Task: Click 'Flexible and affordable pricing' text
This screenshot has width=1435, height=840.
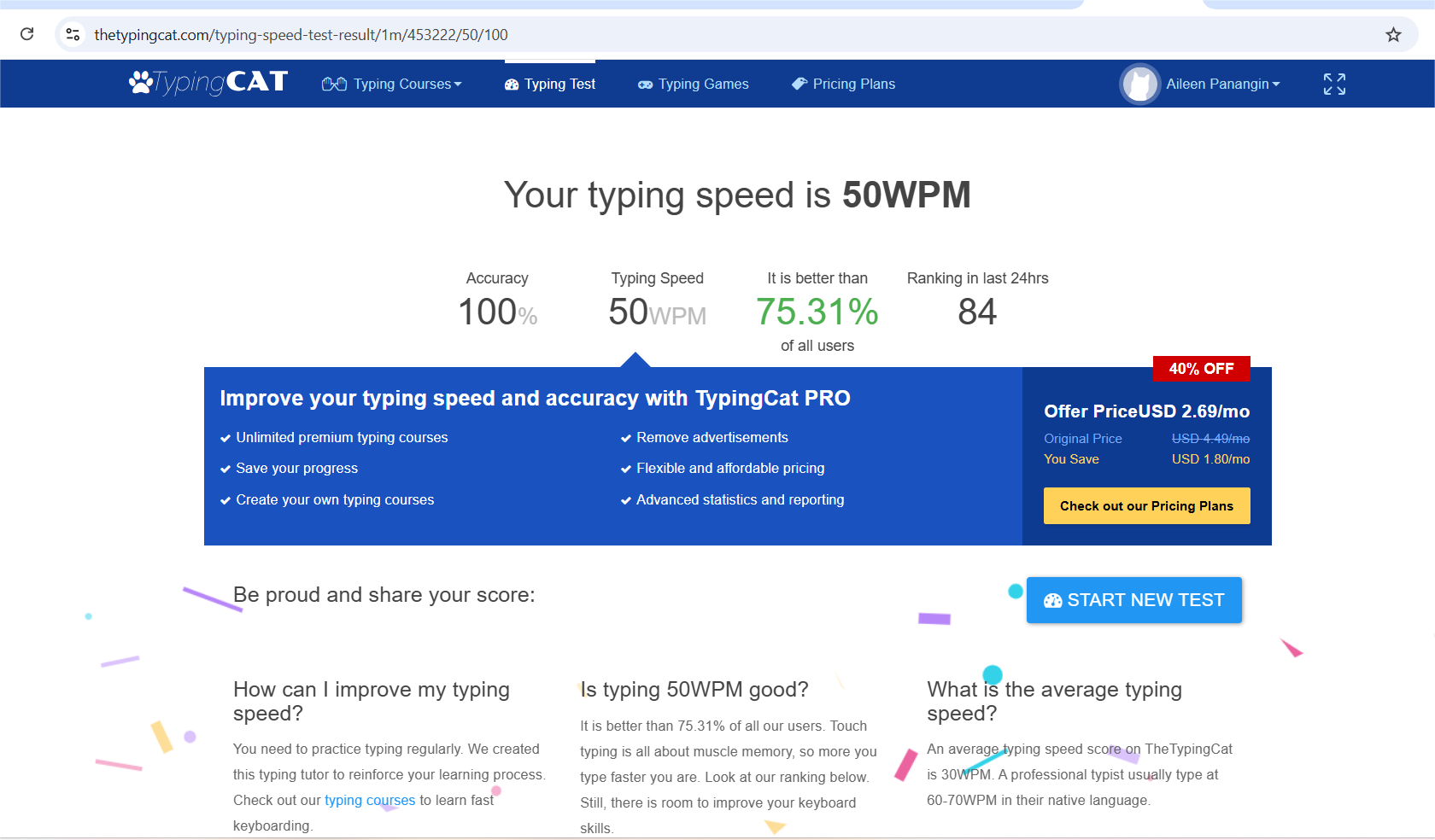Action: tap(730, 468)
